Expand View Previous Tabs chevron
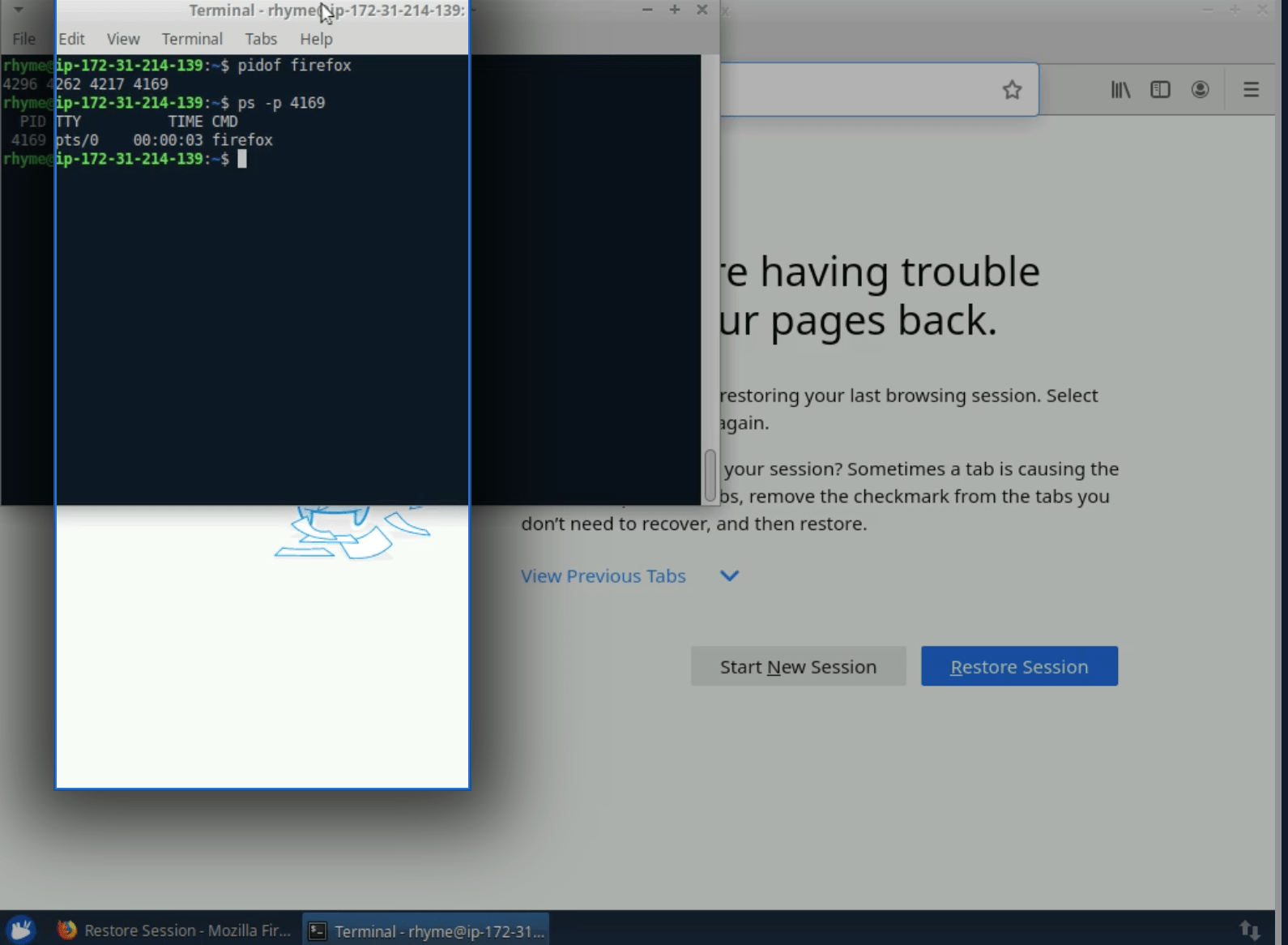This screenshot has width=1288, height=945. (729, 576)
